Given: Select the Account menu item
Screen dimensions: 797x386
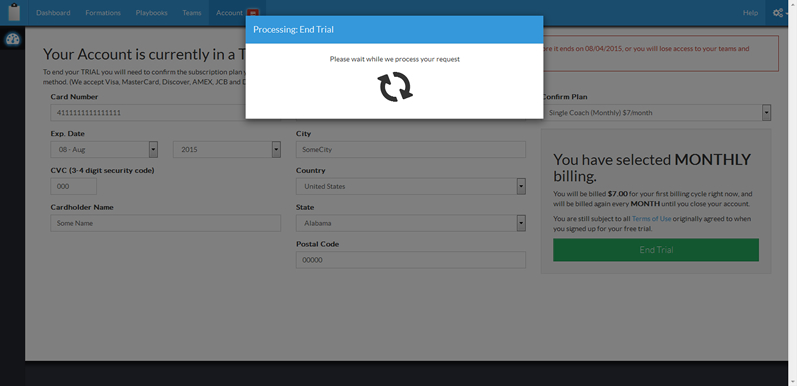Looking at the screenshot, I should 229,13.
